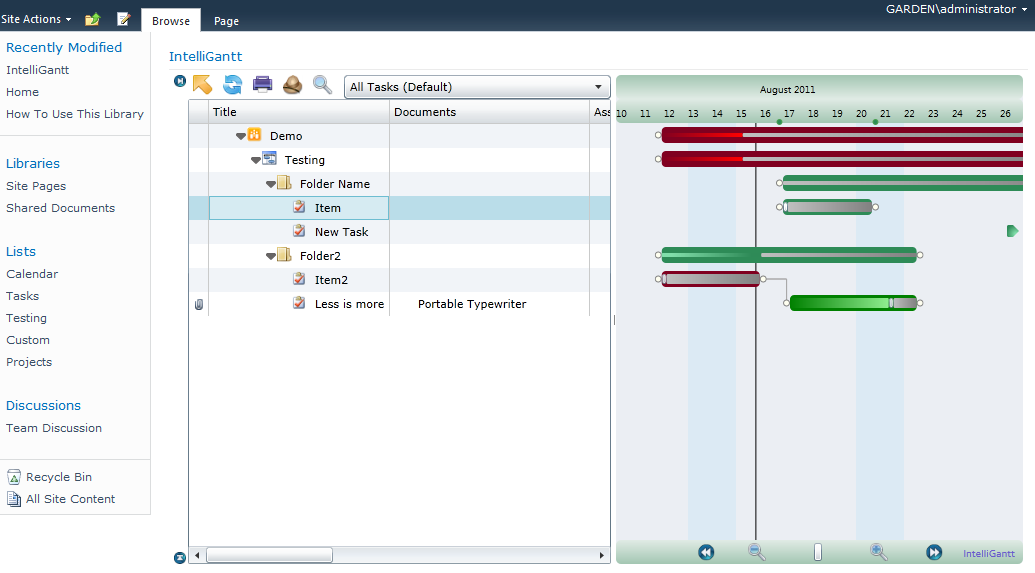Image resolution: width=1035 pixels, height=573 pixels.
Task: Click the attachment paperclip on Less is more row
Action: click(199, 304)
